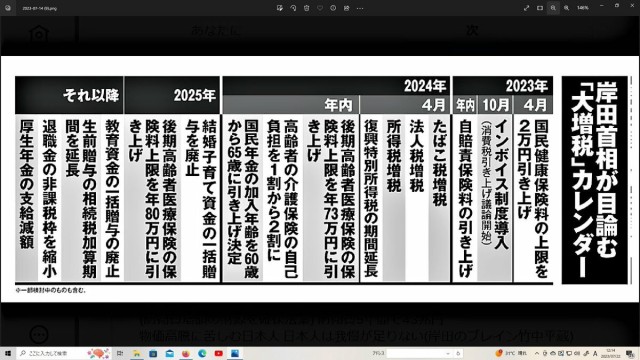The height and width of the screenshot is (360, 640).
Task: Toggle the fit-to-window icon
Action: click(540, 8)
